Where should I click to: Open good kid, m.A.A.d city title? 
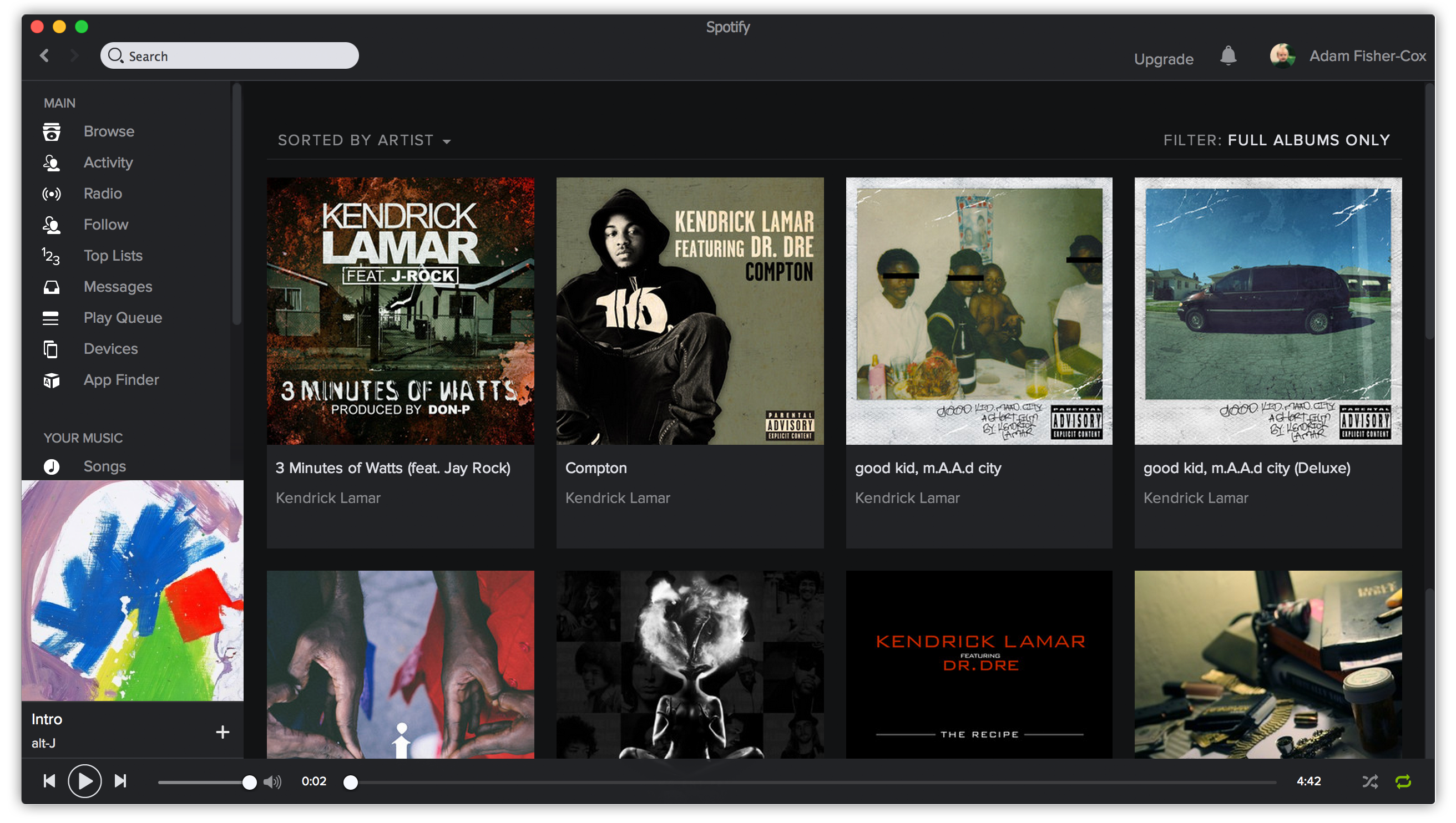tap(928, 468)
